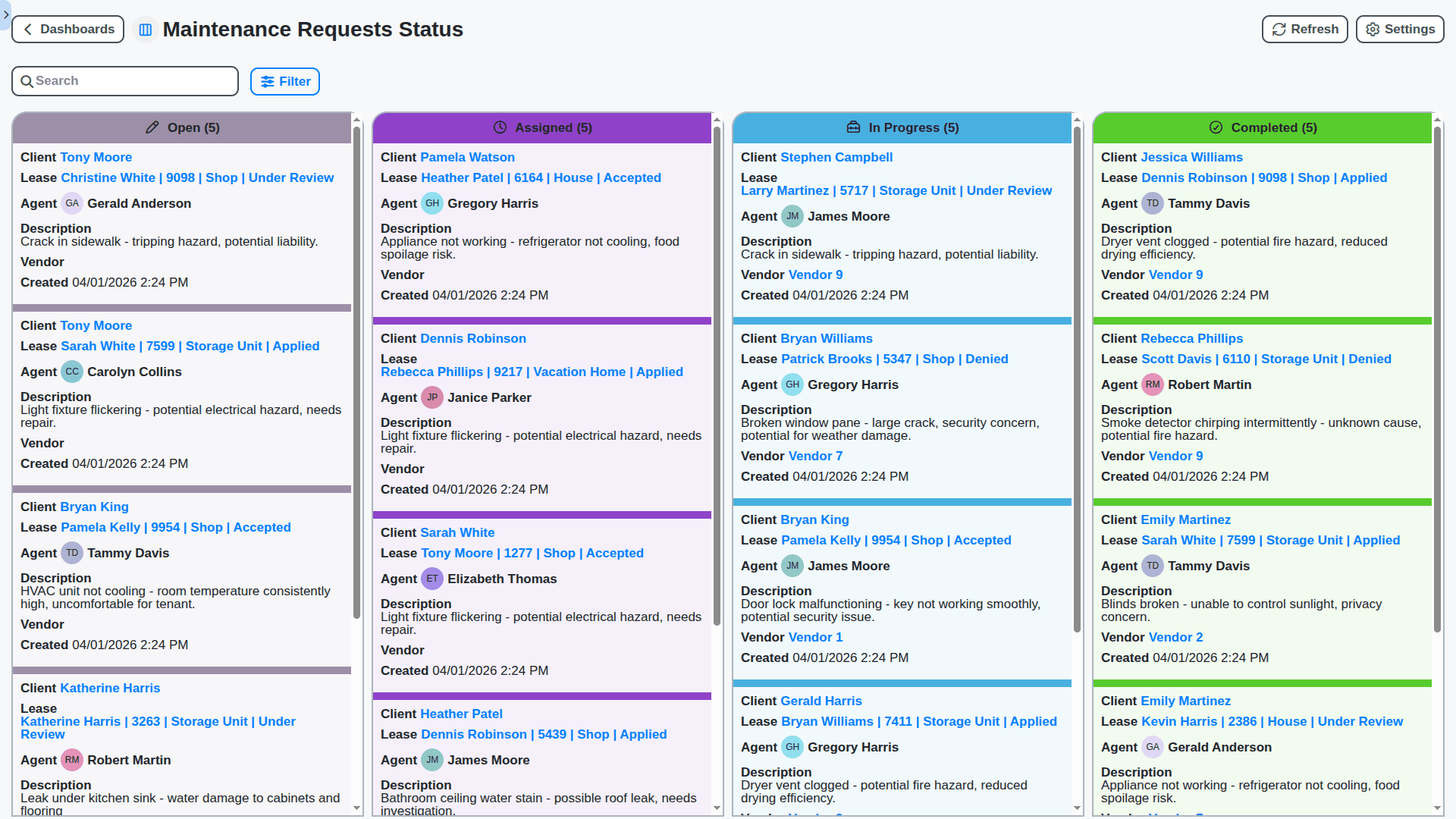Open client Tony Moore's profile link

(x=96, y=157)
